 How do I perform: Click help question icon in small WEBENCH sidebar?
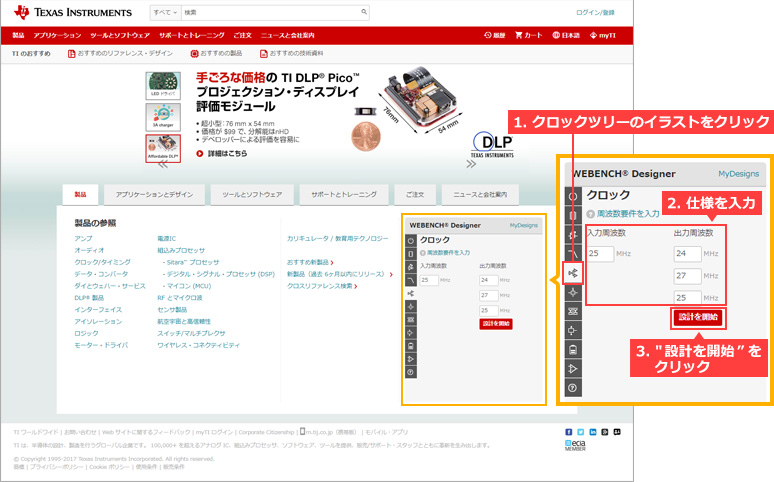click(411, 372)
